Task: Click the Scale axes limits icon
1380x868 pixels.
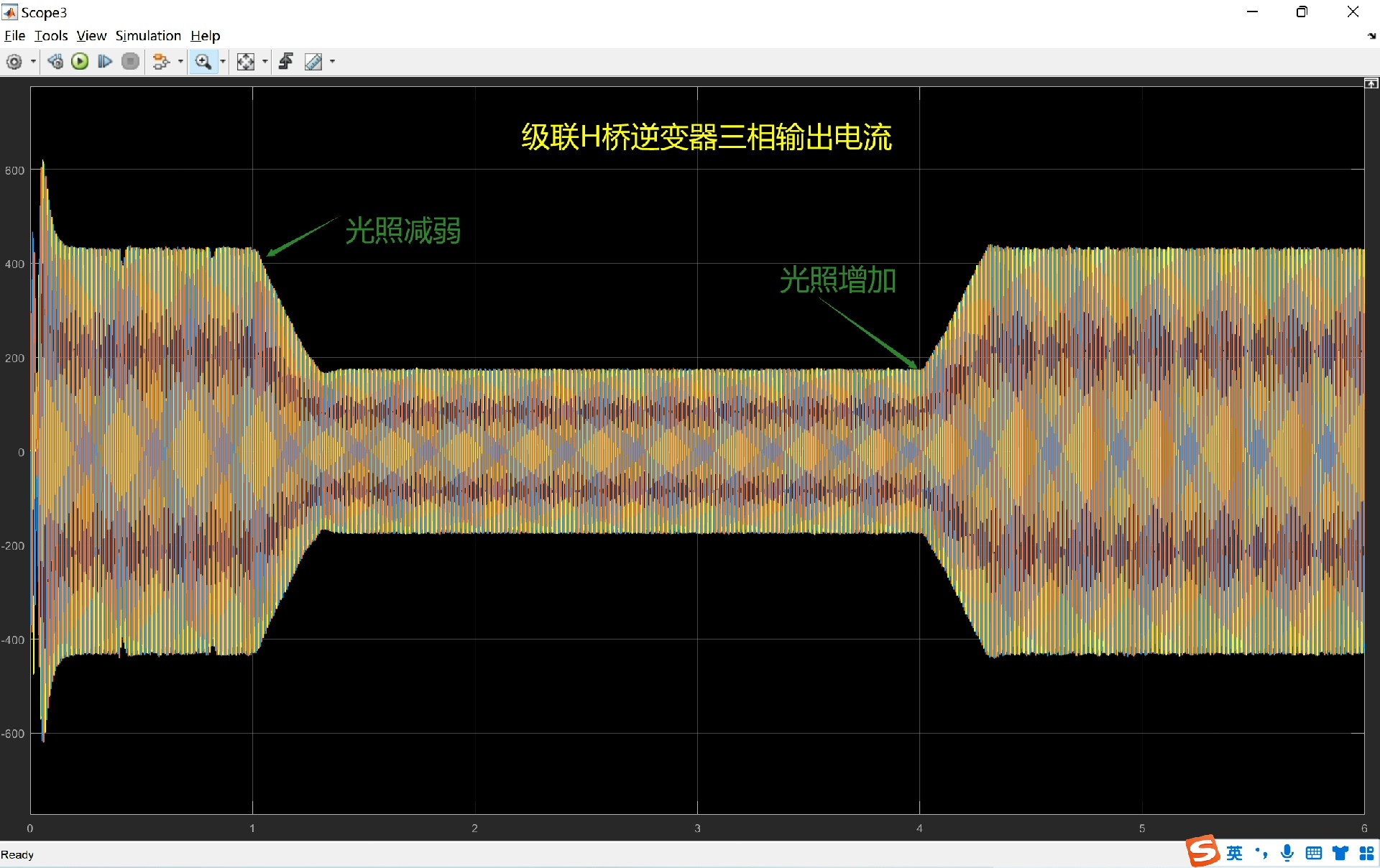Action: tap(246, 62)
